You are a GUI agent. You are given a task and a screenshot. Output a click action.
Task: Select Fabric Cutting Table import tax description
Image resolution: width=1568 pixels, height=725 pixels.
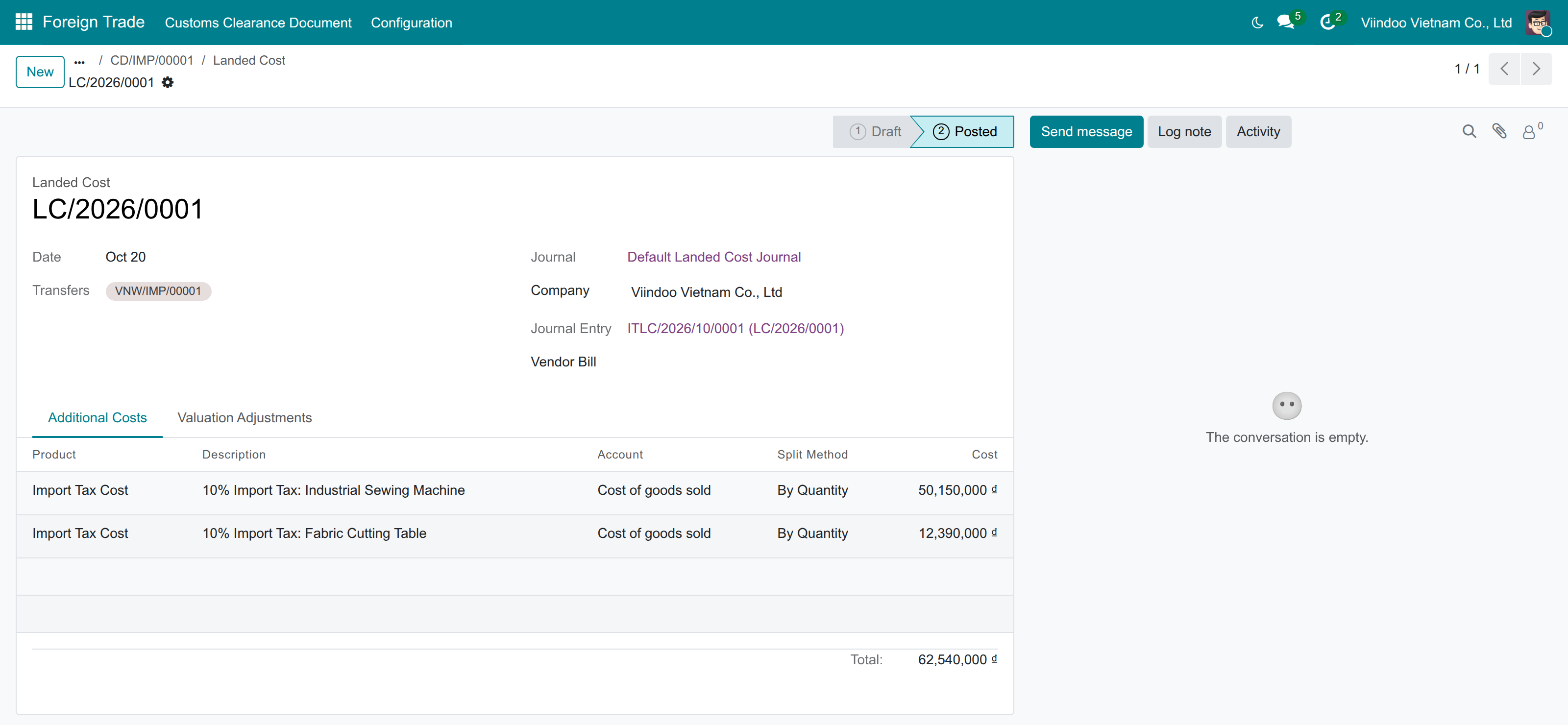pyautogui.click(x=314, y=533)
